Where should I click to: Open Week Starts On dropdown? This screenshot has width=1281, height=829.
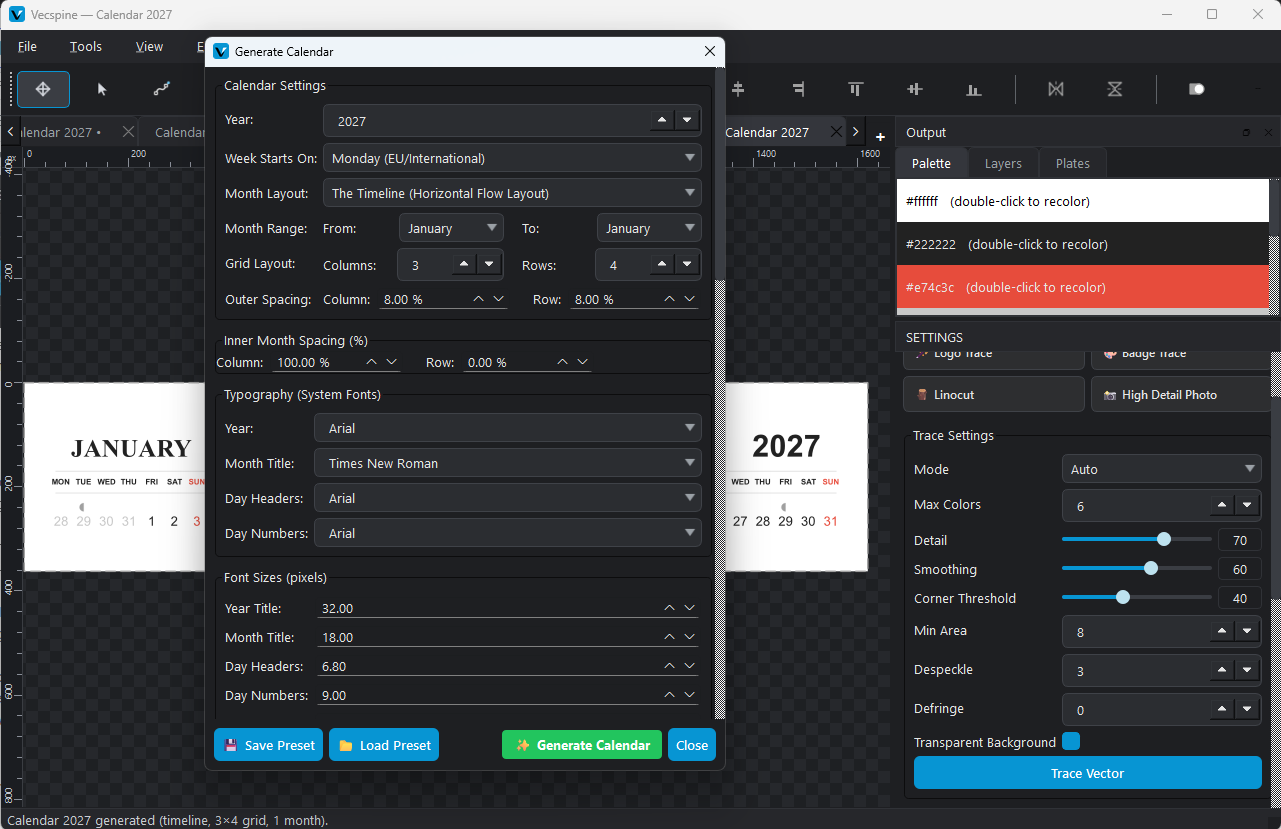(512, 158)
